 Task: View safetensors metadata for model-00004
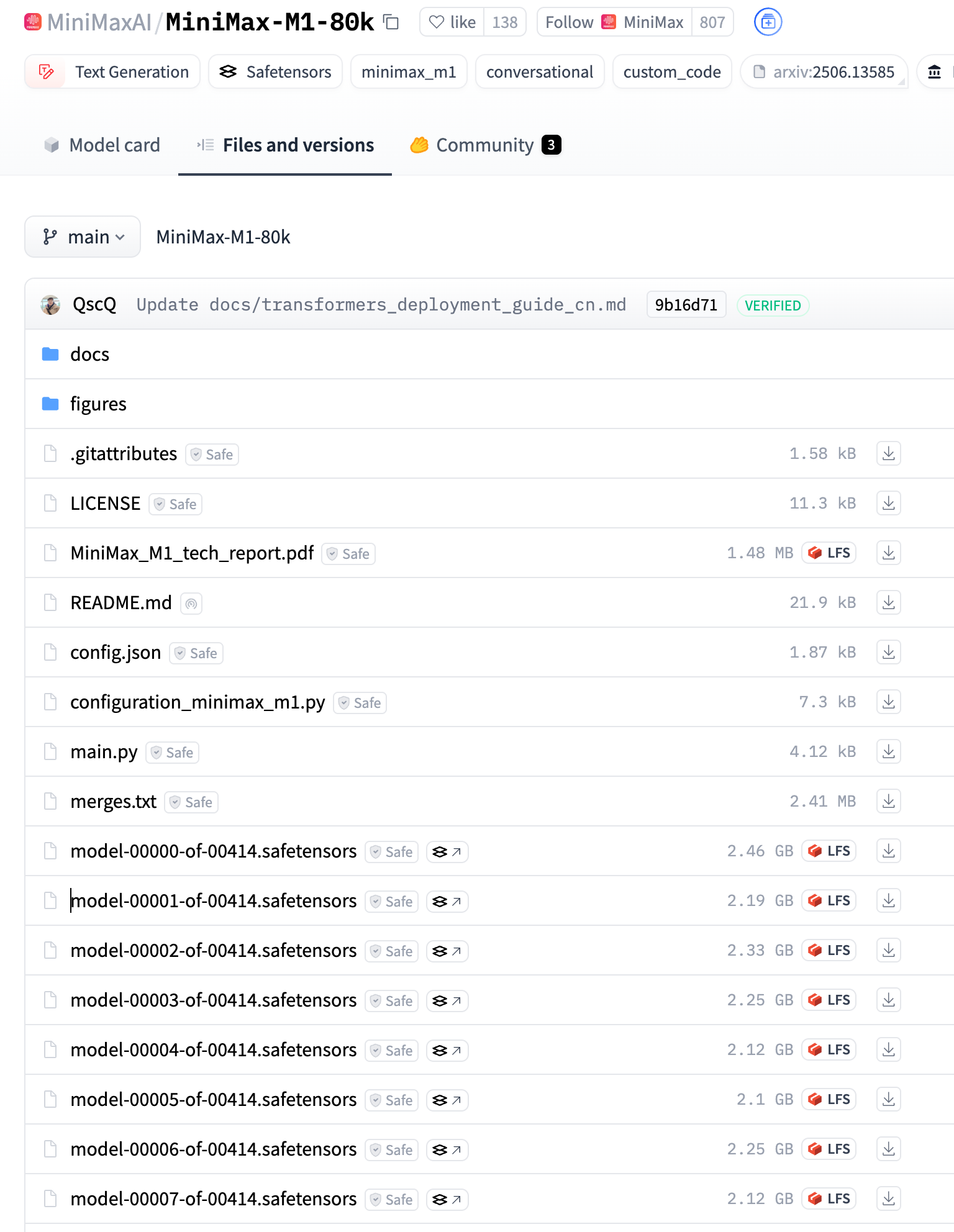[447, 1050]
